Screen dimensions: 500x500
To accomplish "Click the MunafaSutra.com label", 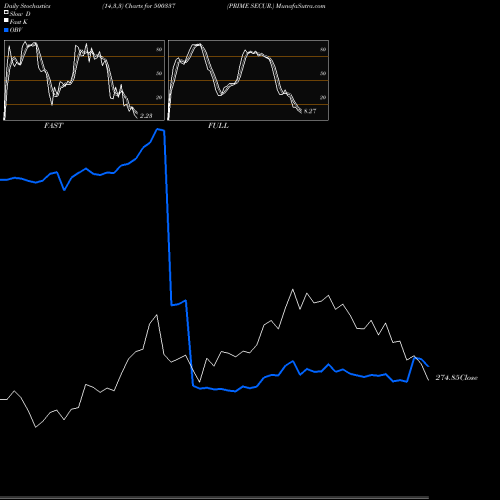I will (x=300, y=6).
